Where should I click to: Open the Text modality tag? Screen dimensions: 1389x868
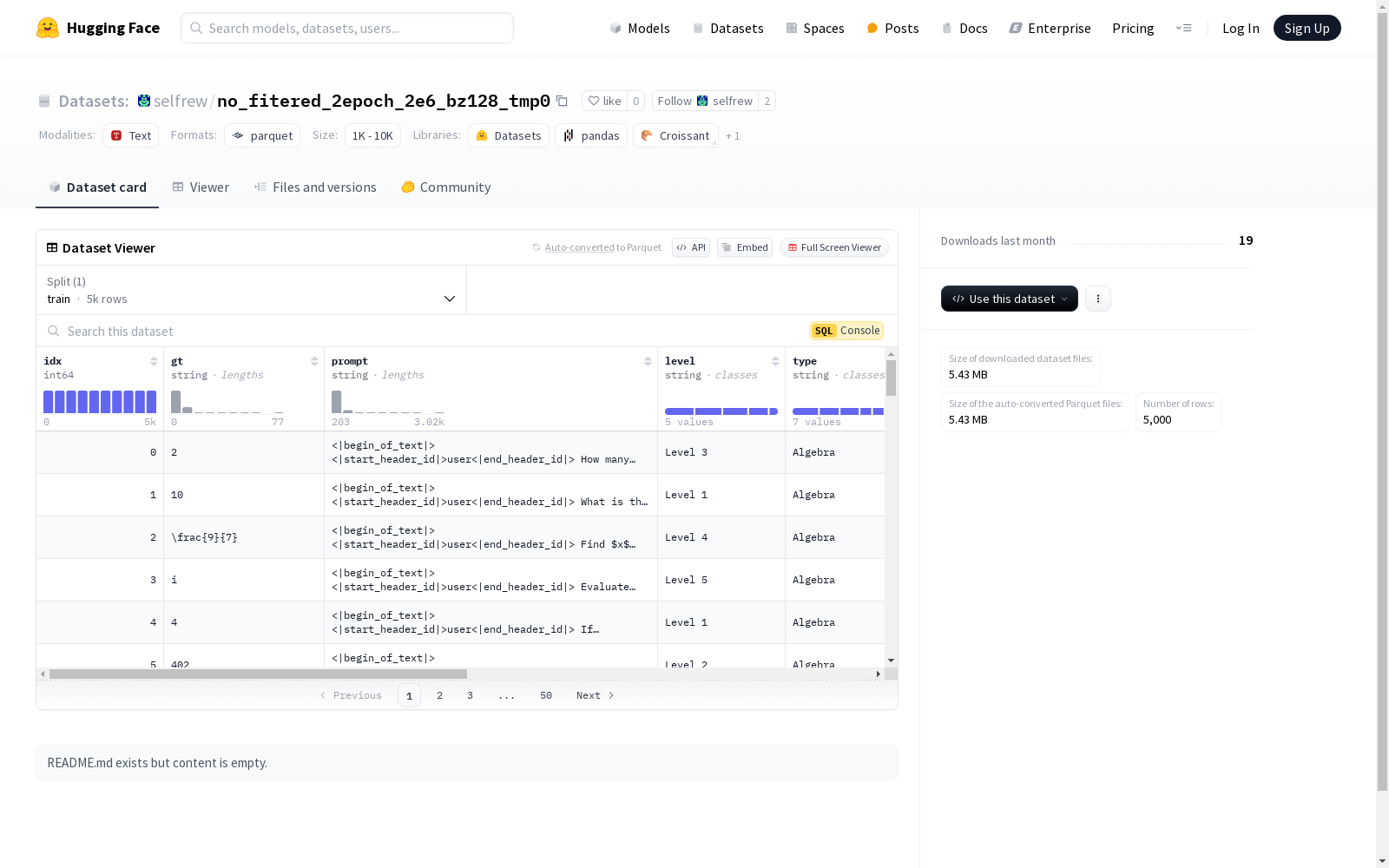click(131, 135)
